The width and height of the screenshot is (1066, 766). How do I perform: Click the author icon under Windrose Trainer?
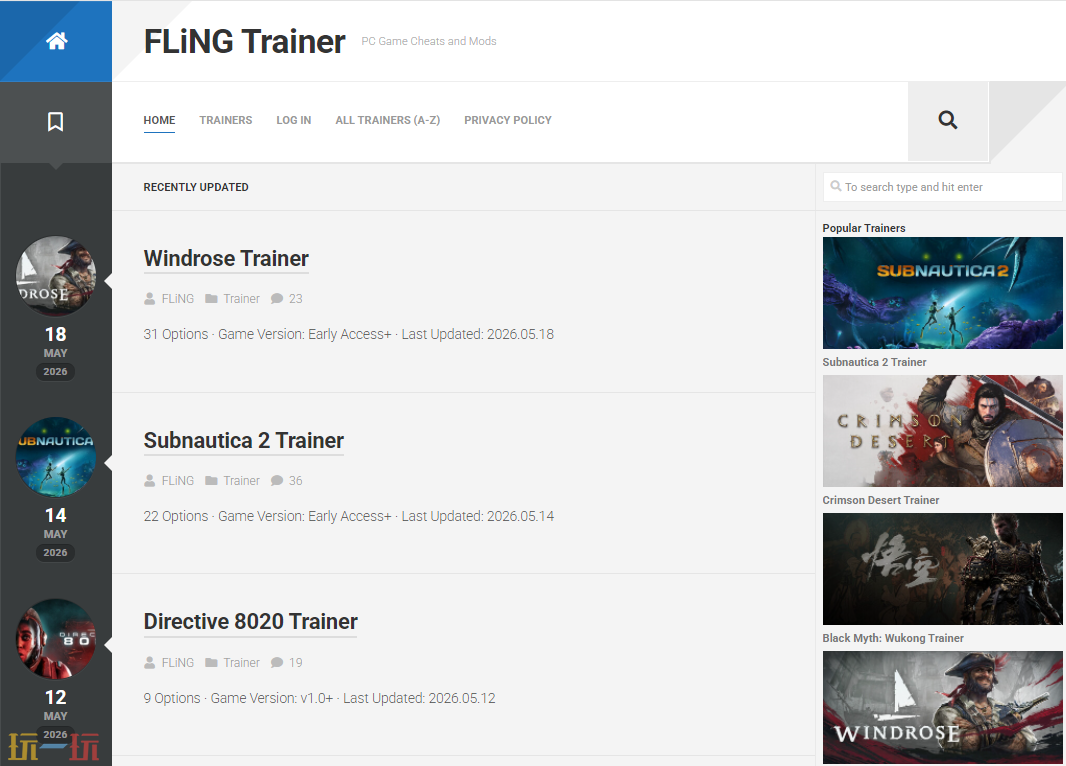pyautogui.click(x=150, y=298)
